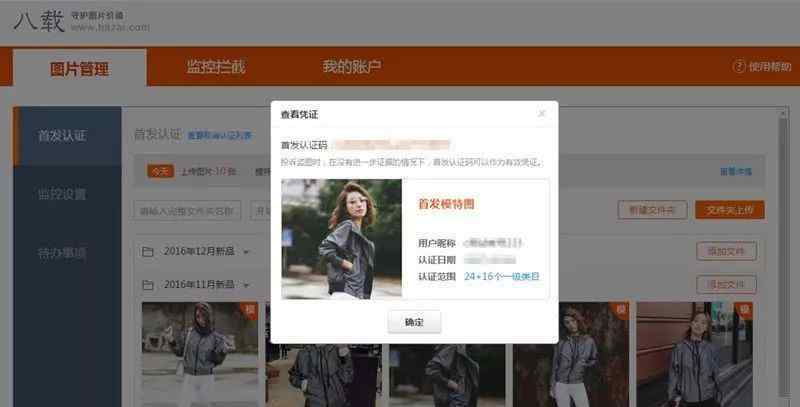Click the 模 badge on the hooded photo
The width and height of the screenshot is (800, 407).
(250, 310)
